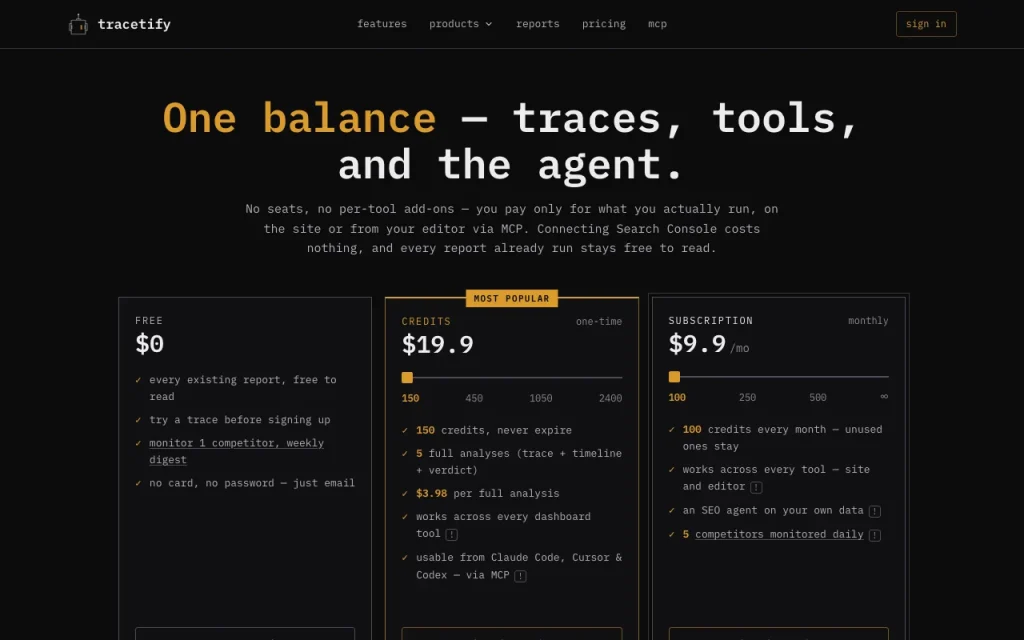Click '5 full analyses' feature line
The width and height of the screenshot is (1024, 640).
(x=519, y=462)
